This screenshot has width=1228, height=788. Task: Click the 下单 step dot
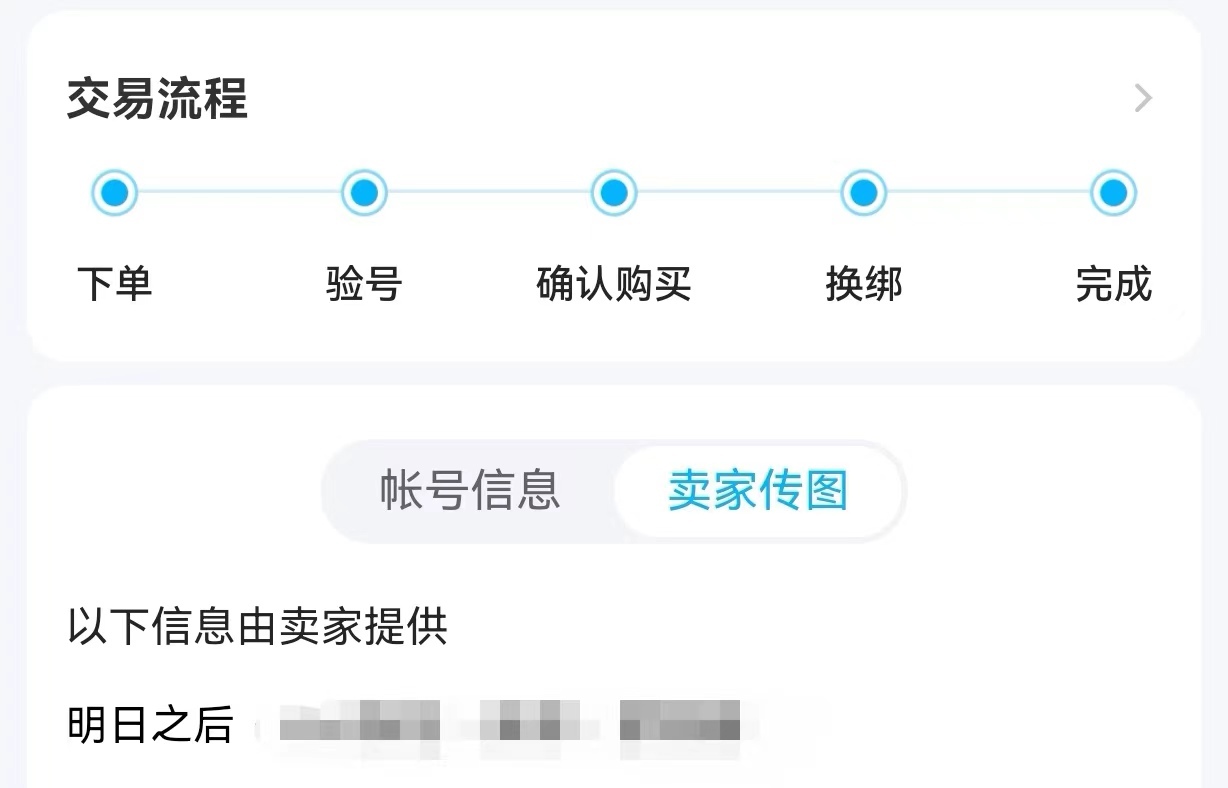(114, 192)
